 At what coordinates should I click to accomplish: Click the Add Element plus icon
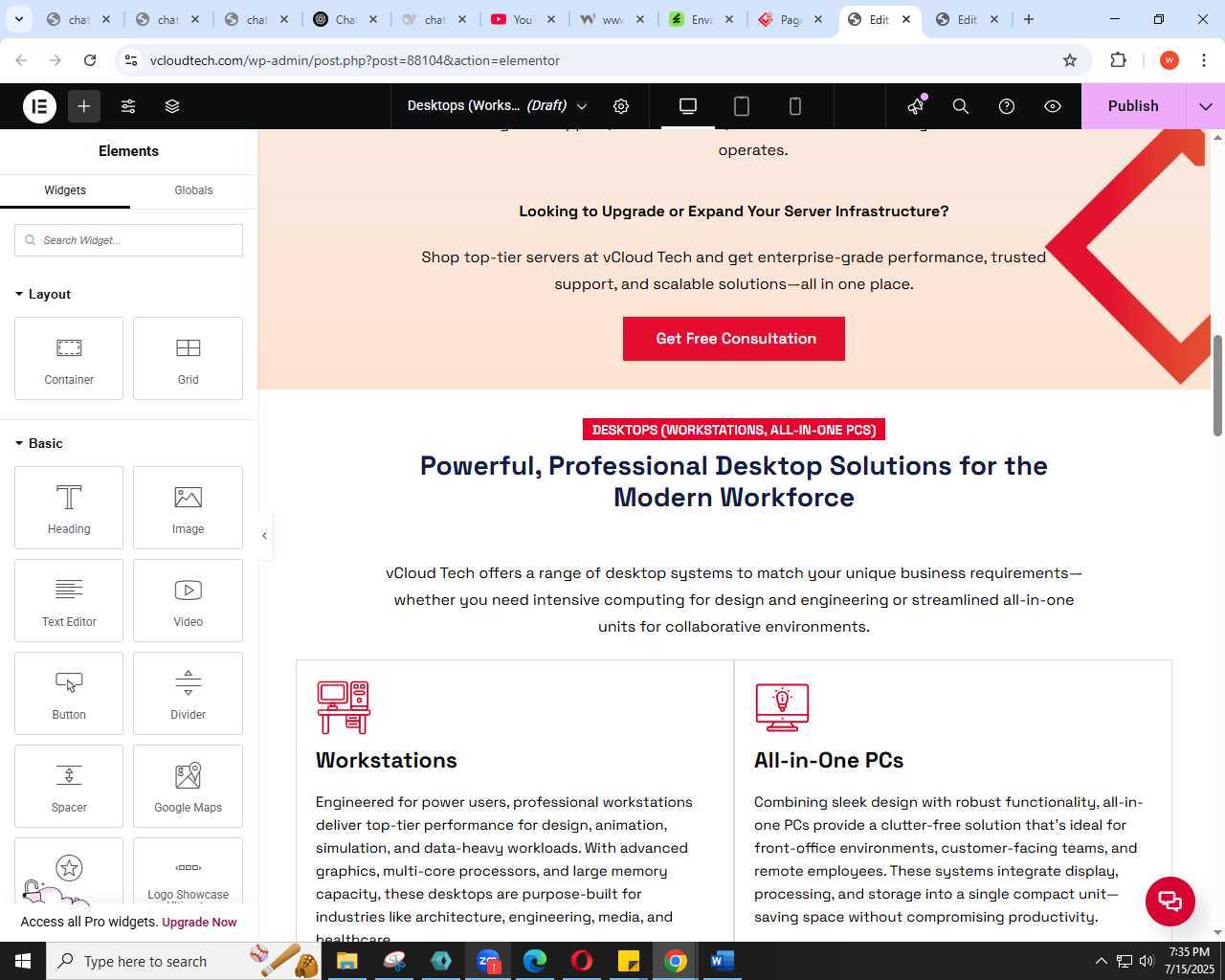coord(84,106)
